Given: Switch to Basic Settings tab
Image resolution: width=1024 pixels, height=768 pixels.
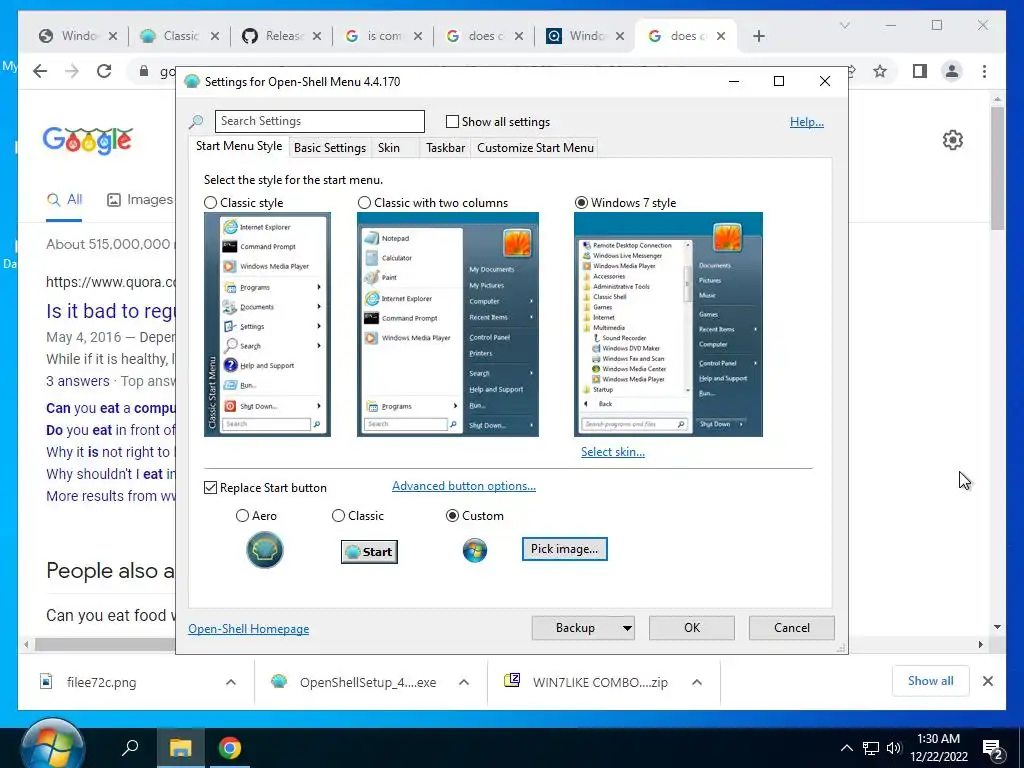Looking at the screenshot, I should point(330,148).
